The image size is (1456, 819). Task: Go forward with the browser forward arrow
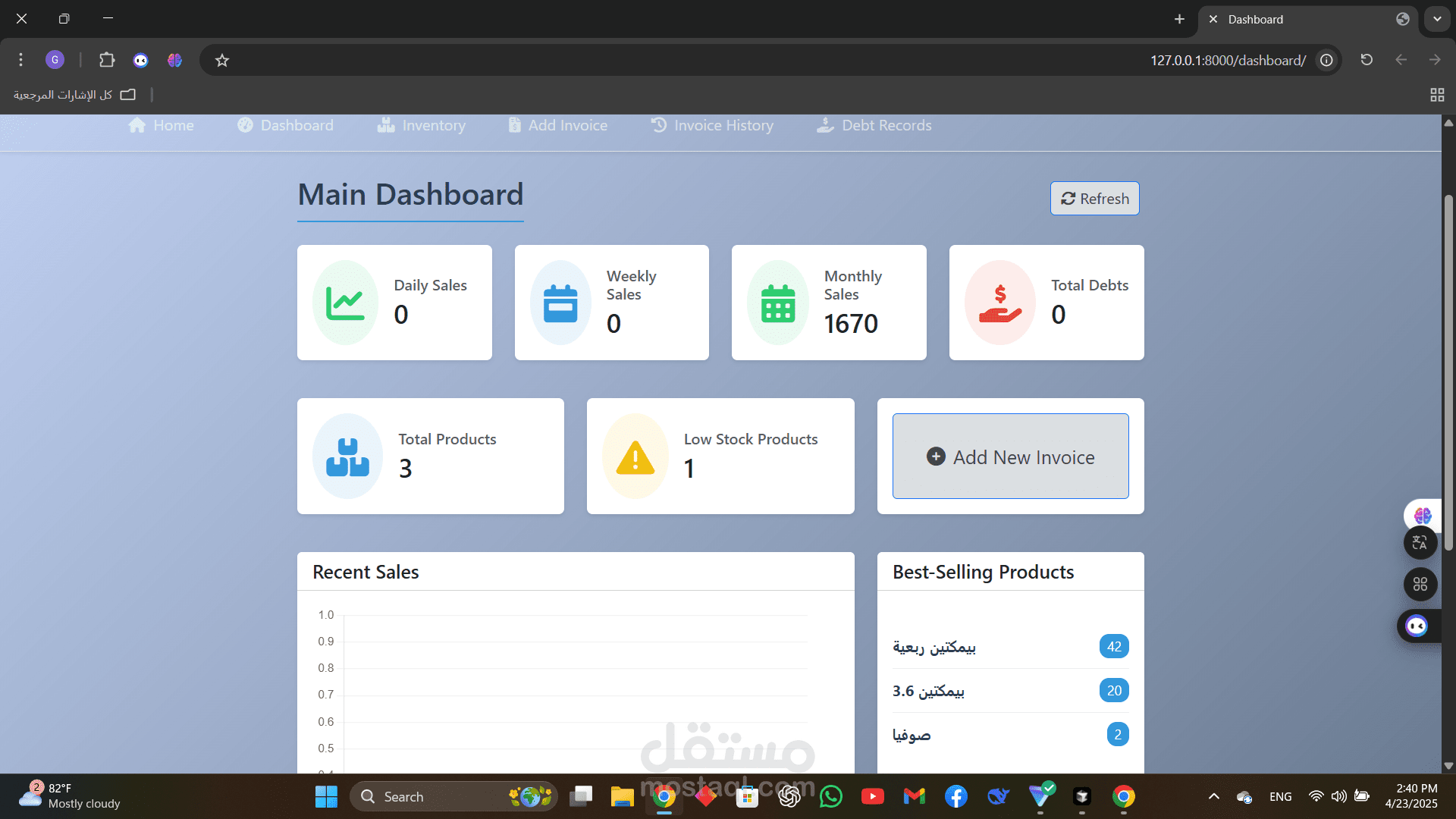[1435, 59]
